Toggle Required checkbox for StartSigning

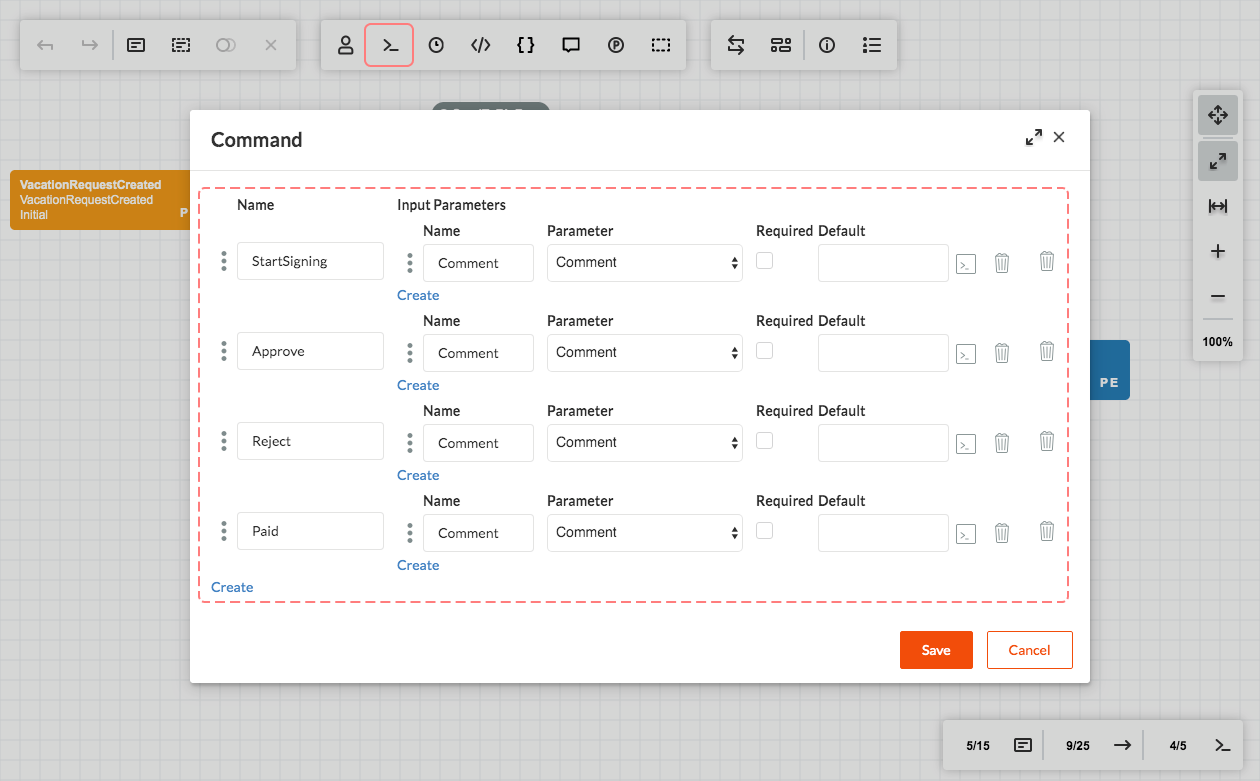point(764,261)
